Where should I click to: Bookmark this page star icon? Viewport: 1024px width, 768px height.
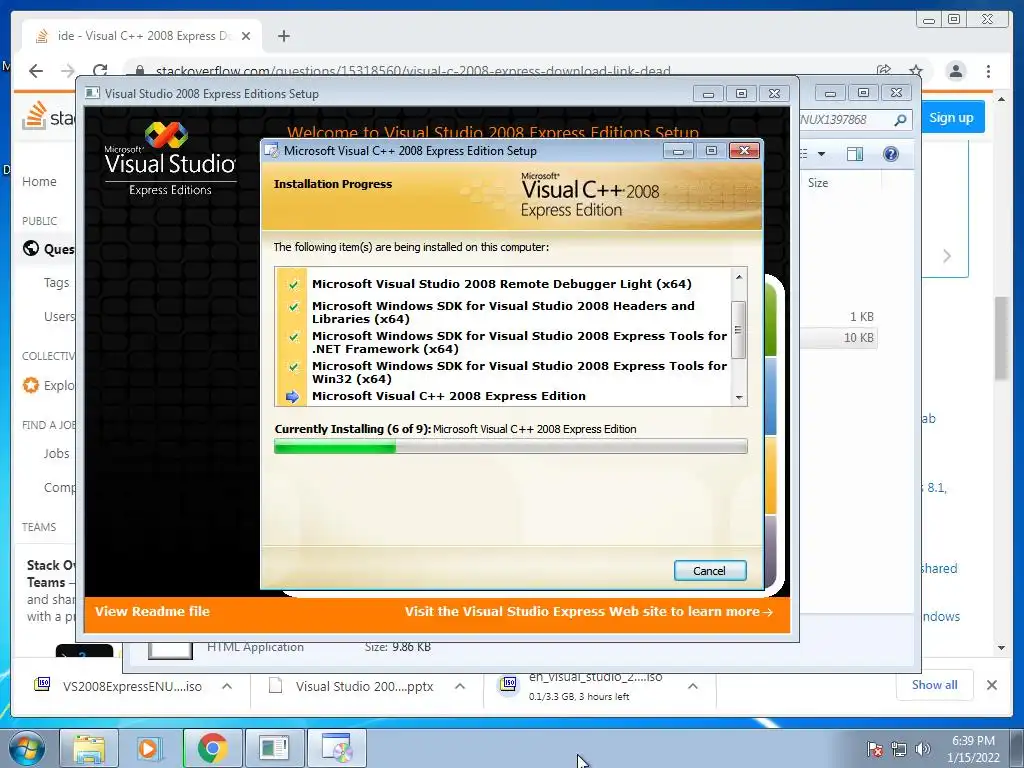pyautogui.click(x=916, y=71)
